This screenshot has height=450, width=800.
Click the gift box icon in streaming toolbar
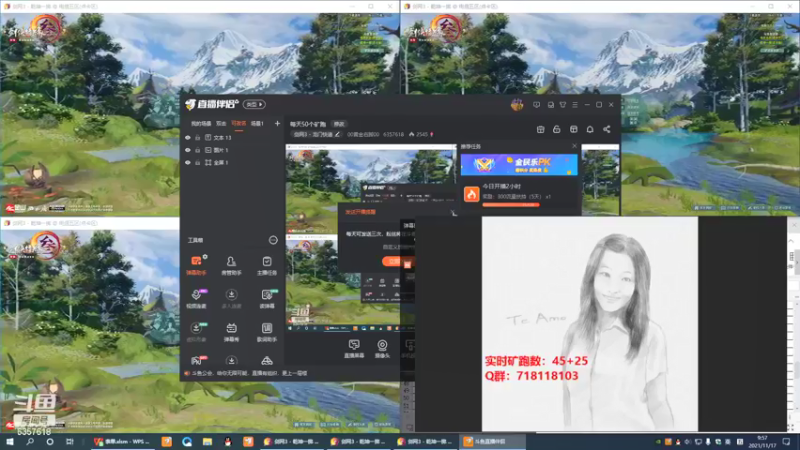click(x=540, y=130)
